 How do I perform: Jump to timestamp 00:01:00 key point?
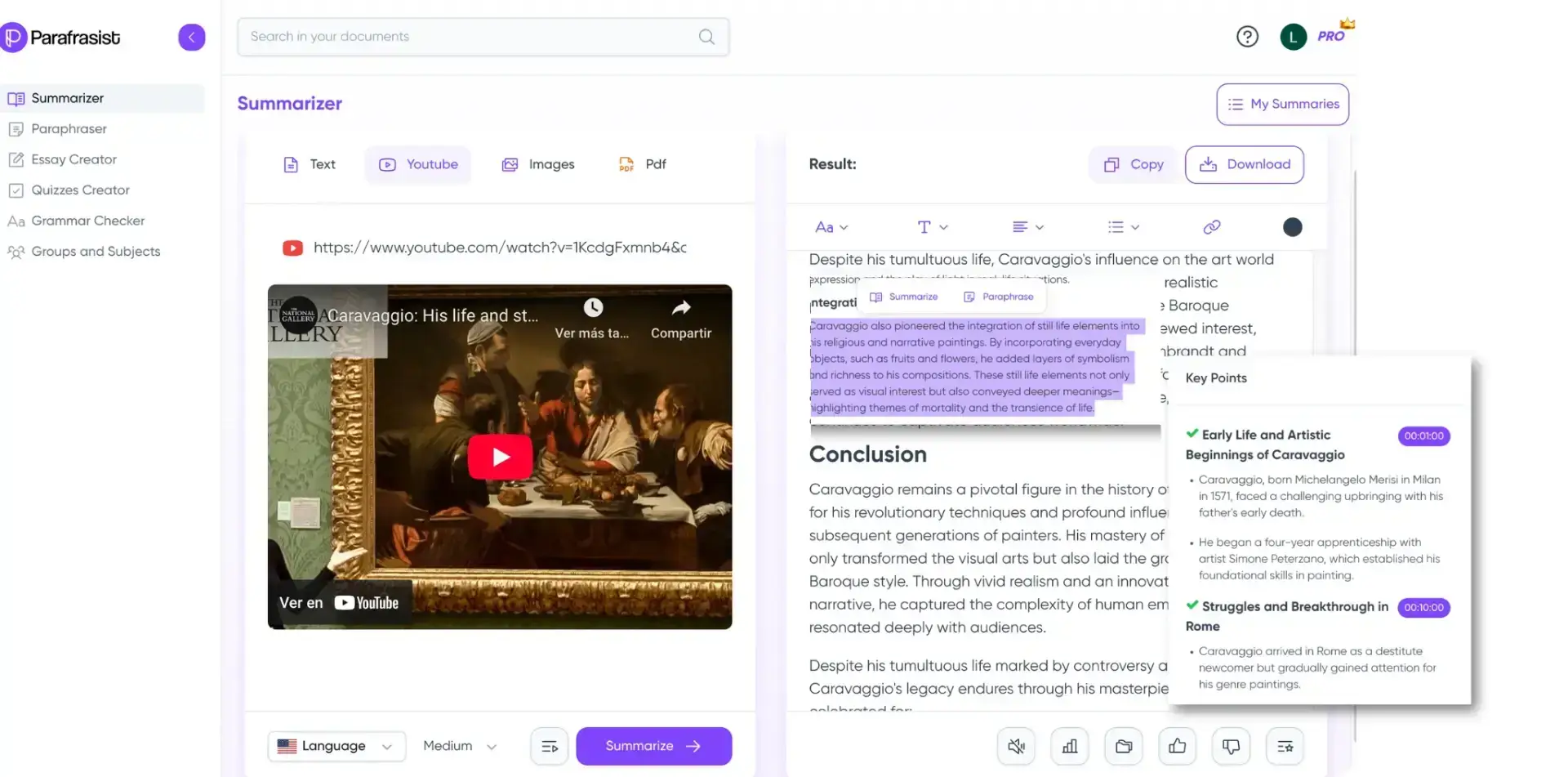pos(1423,436)
